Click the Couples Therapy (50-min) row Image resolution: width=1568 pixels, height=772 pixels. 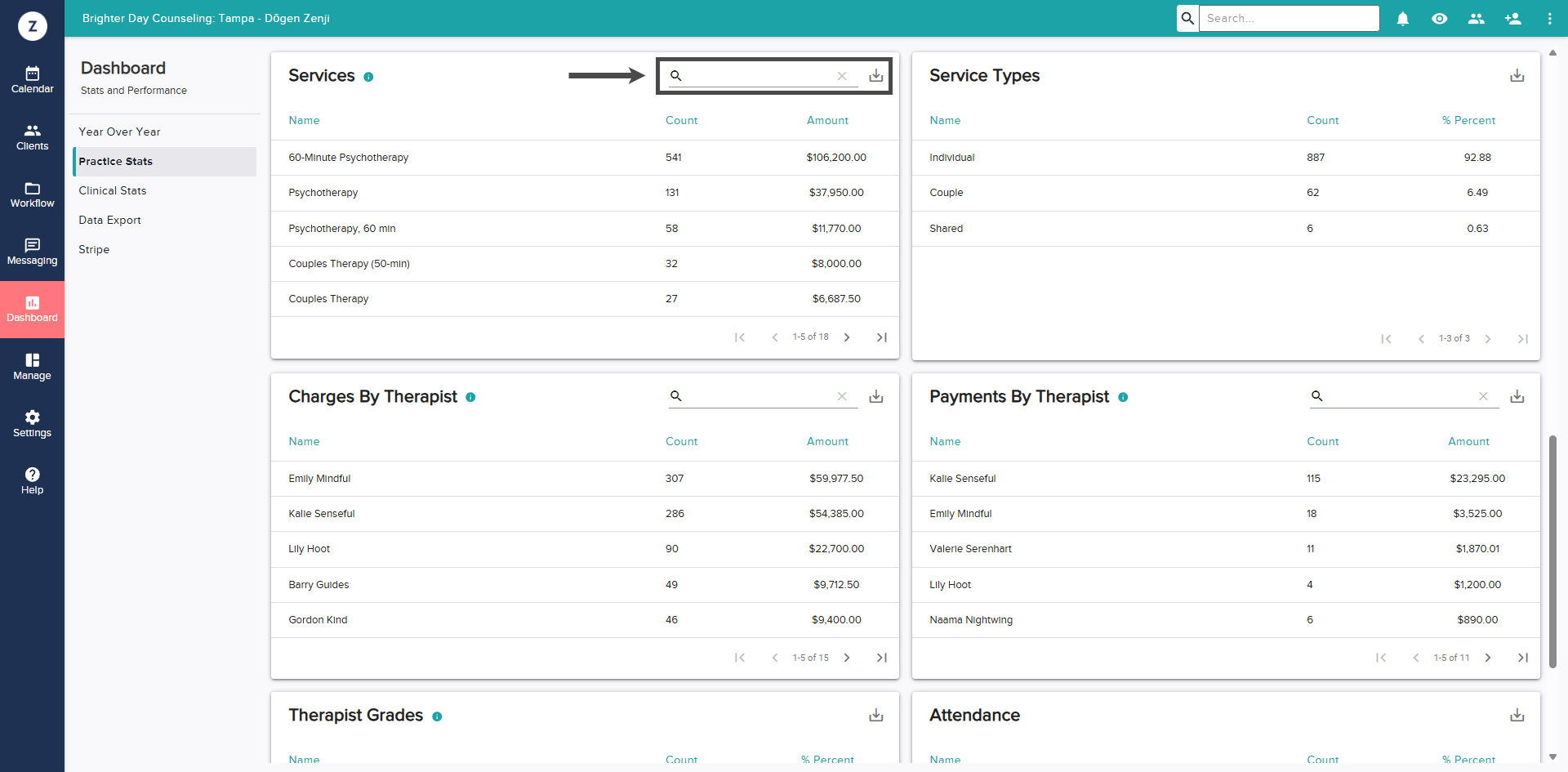(585, 264)
